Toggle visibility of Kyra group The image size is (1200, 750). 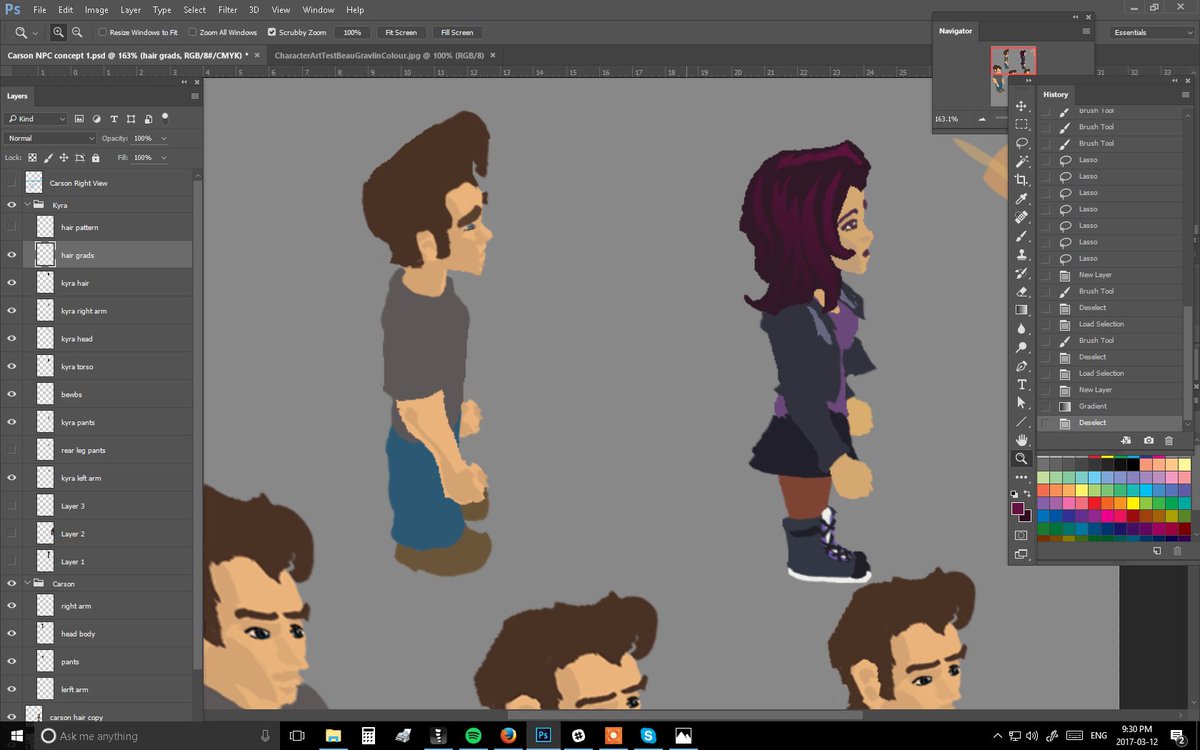12,204
